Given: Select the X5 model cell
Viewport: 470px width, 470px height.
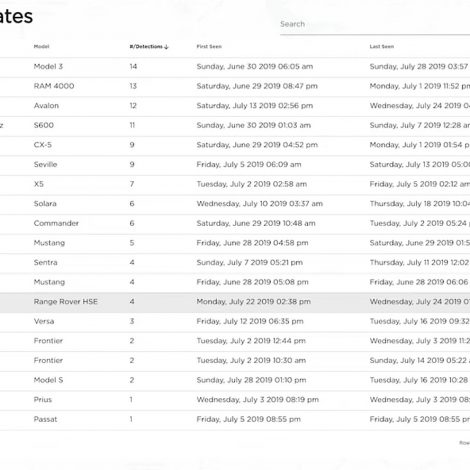Looking at the screenshot, I should (x=39, y=184).
